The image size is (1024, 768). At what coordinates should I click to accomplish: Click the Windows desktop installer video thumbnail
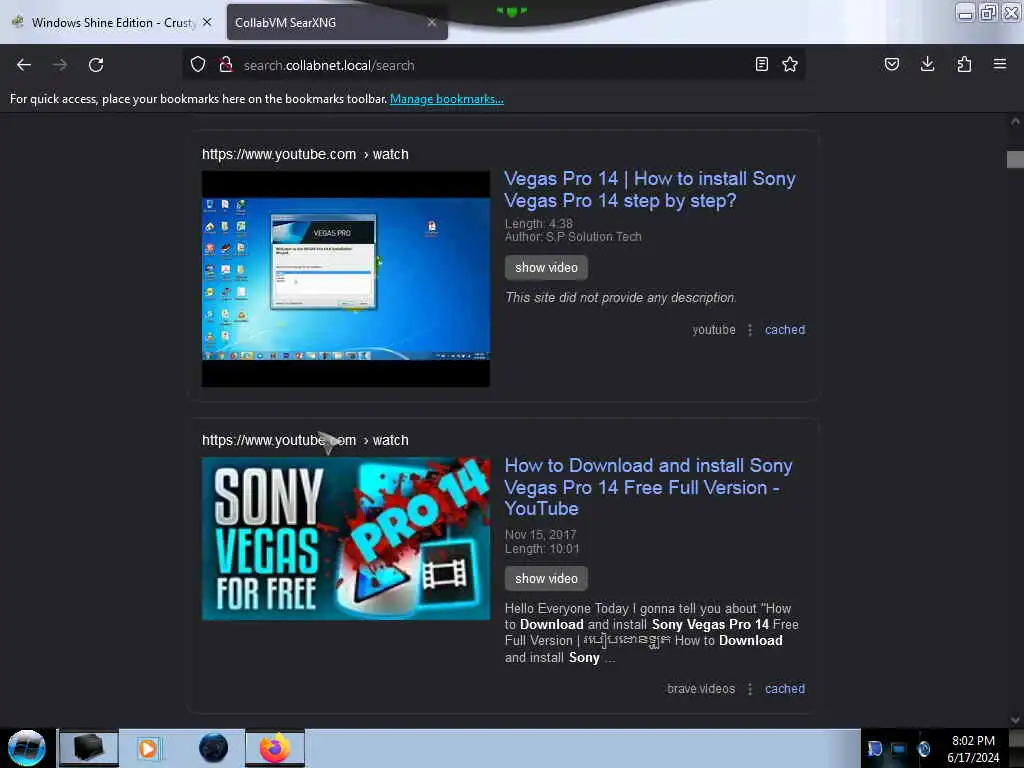345,279
